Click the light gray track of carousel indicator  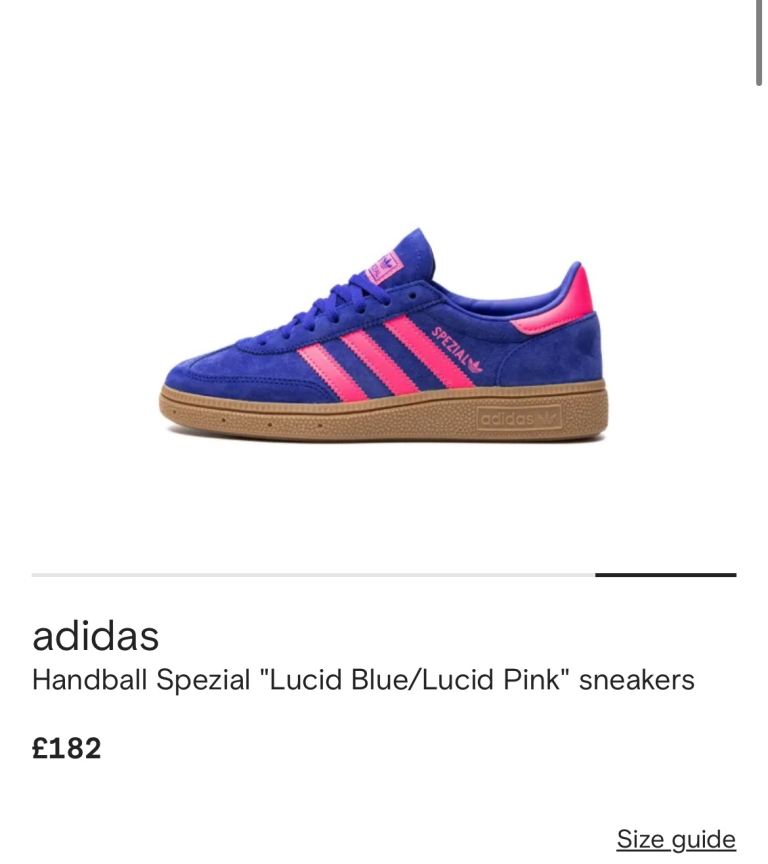pyautogui.click(x=313, y=575)
